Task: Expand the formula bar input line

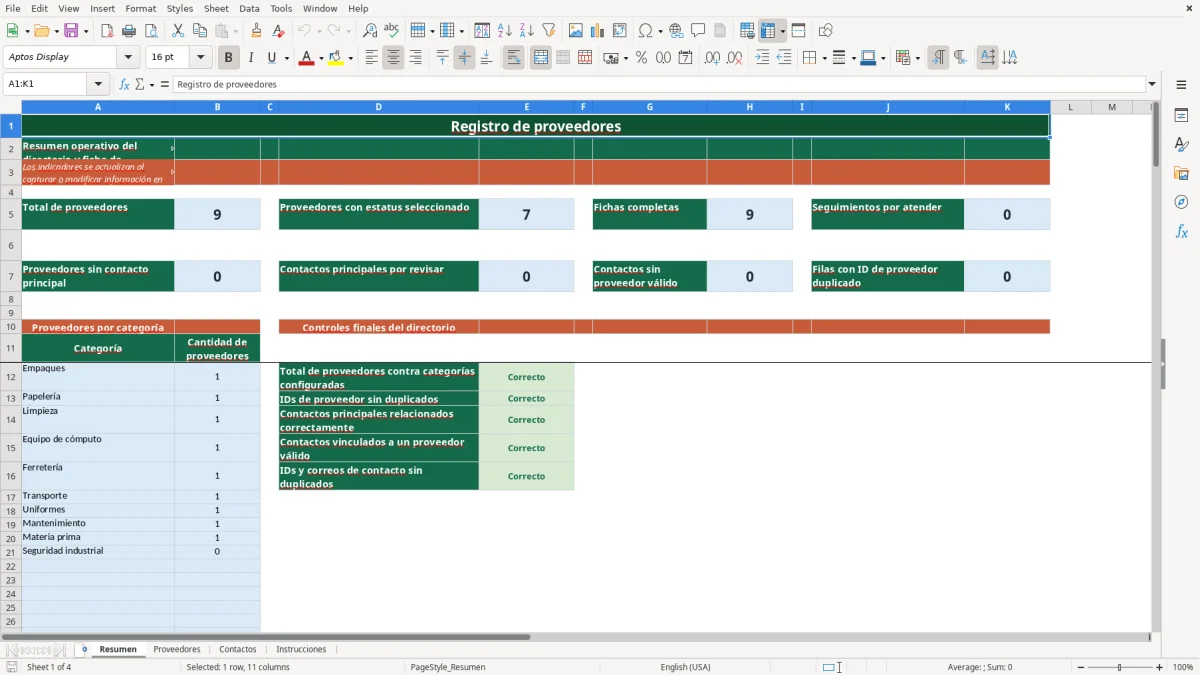Action: (x=1152, y=84)
